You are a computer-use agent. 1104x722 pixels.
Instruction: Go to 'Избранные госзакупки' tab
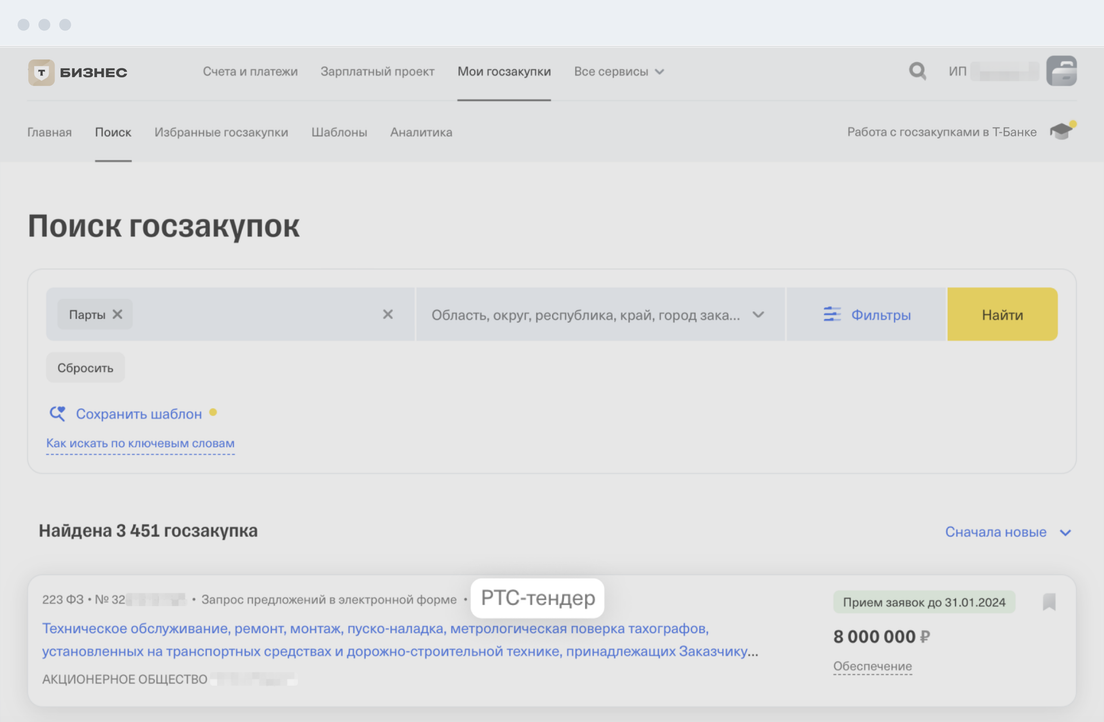click(221, 132)
